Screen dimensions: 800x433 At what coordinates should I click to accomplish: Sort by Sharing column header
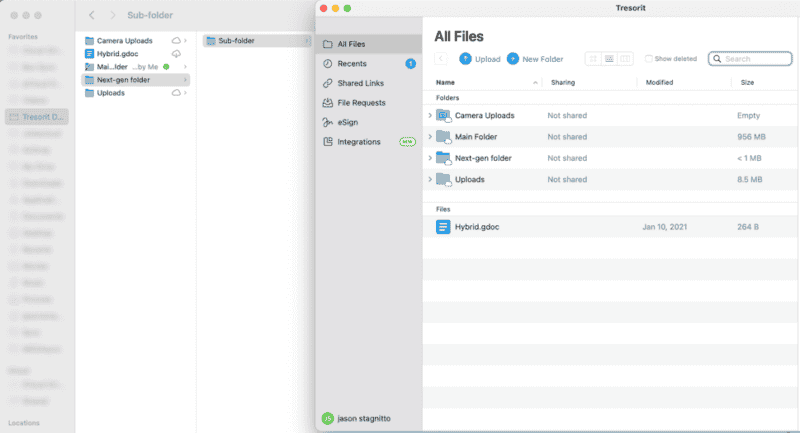coord(563,82)
